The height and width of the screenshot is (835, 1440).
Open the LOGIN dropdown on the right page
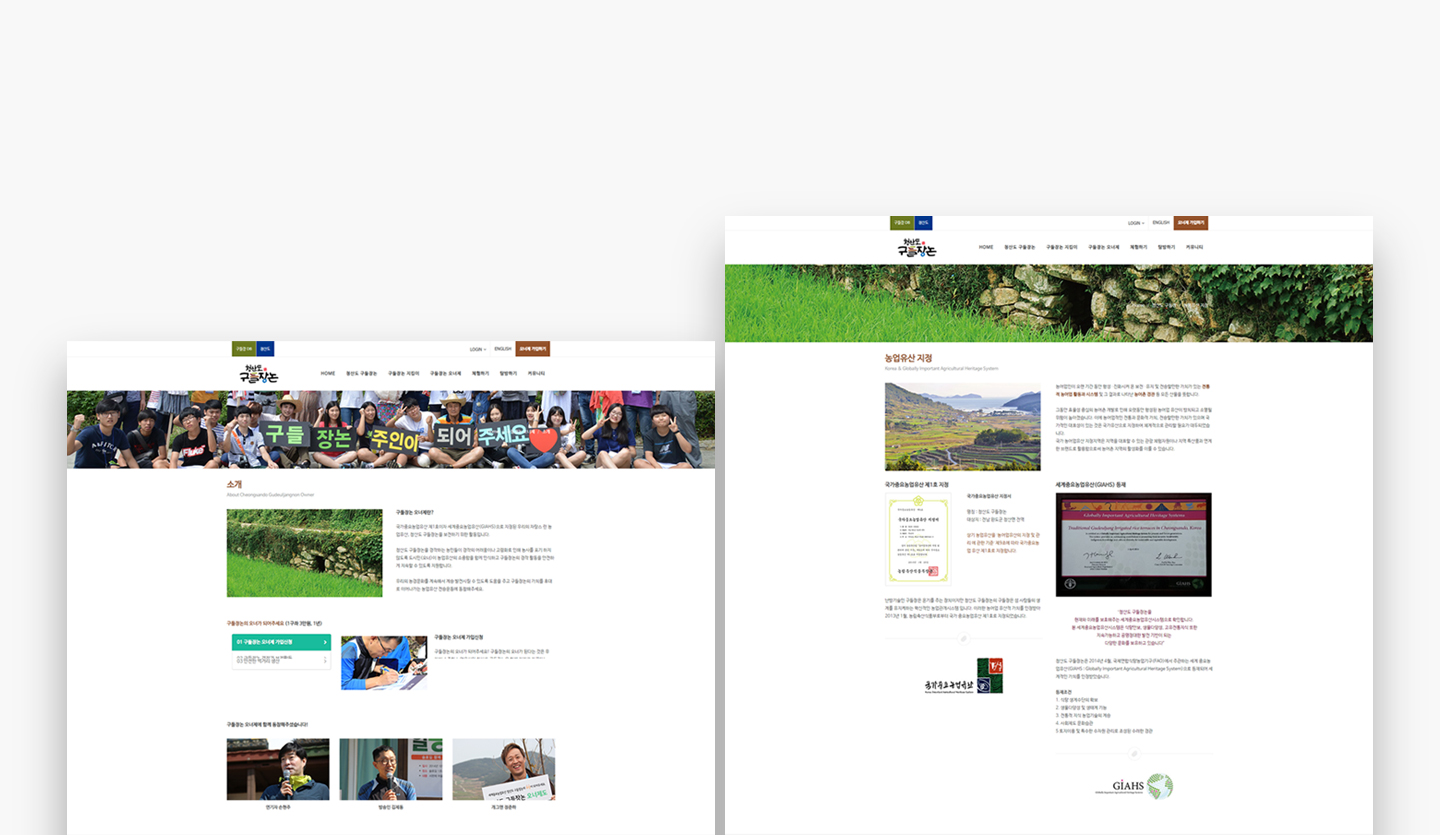click(x=1135, y=223)
